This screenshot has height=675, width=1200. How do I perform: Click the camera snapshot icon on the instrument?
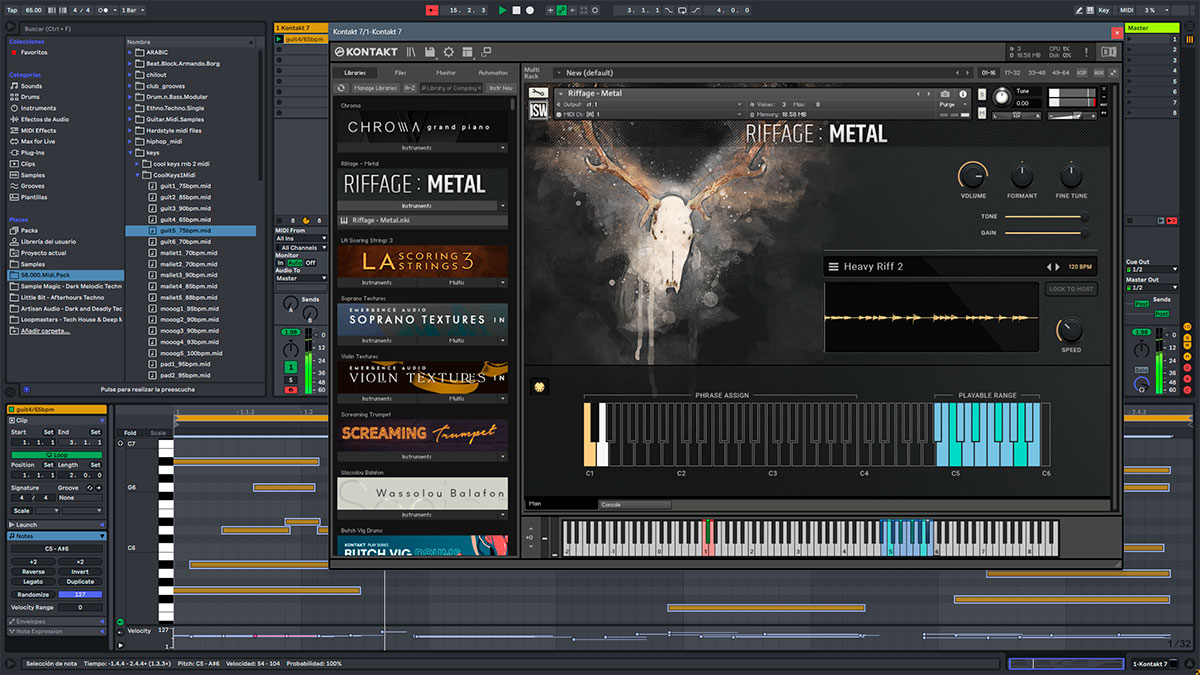point(946,94)
